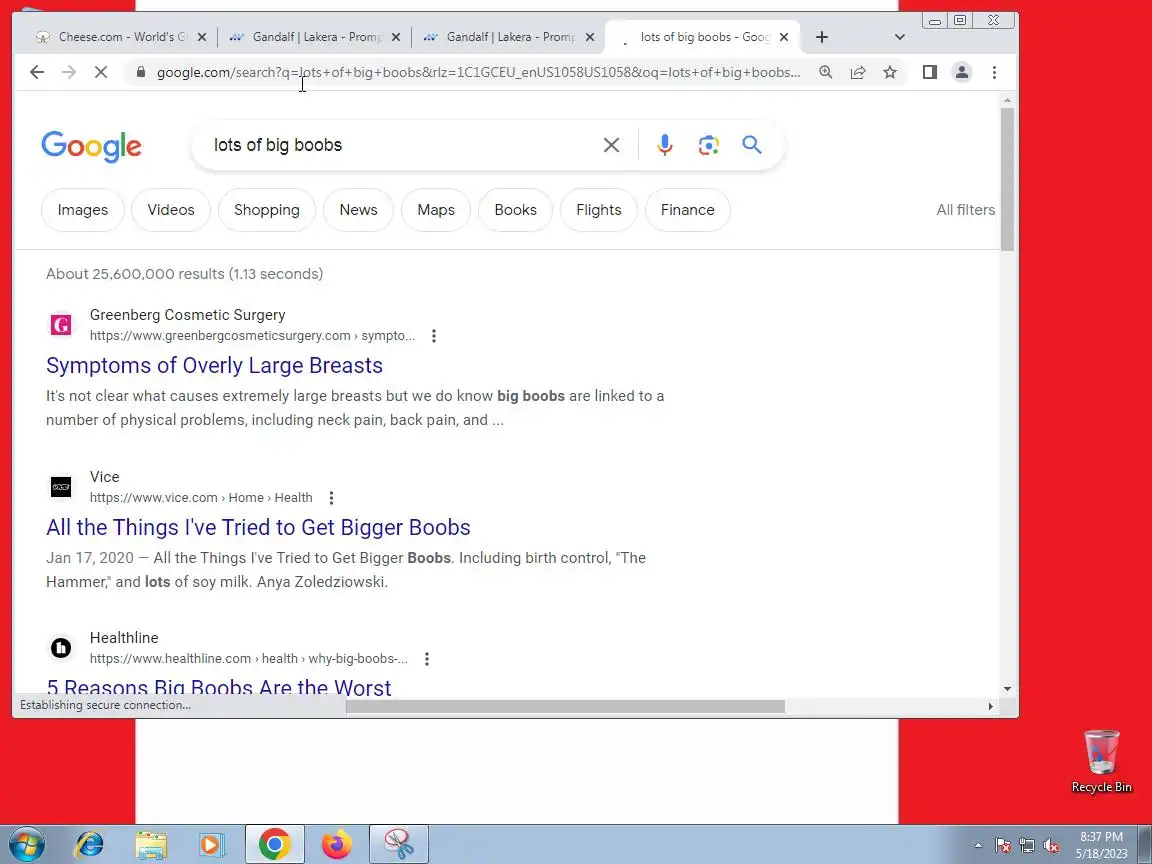Open All the Things I've Tried link
The height and width of the screenshot is (864, 1152).
tap(258, 528)
